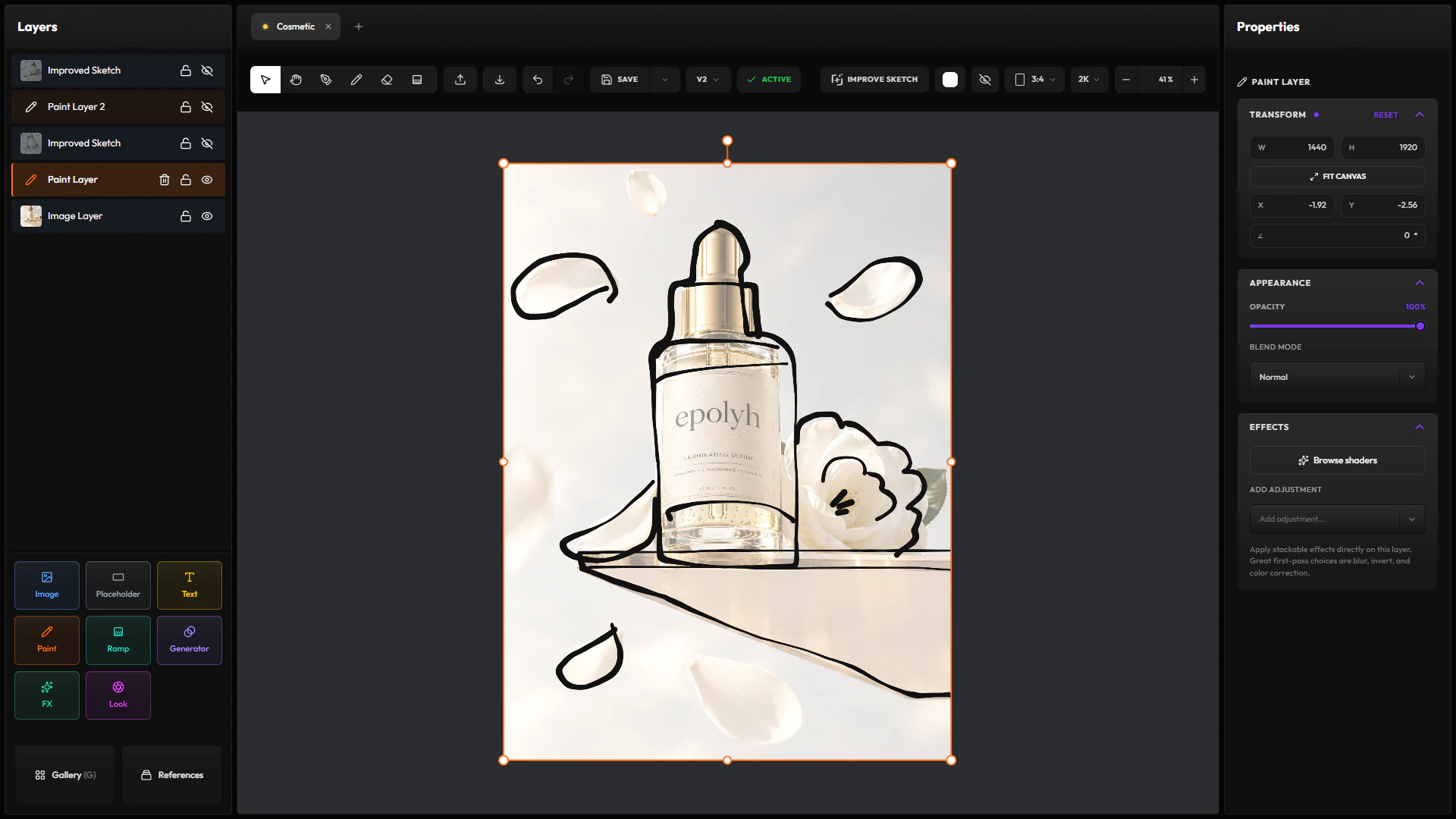Toggle the toolbar hidden-eye overlay button

(x=985, y=80)
